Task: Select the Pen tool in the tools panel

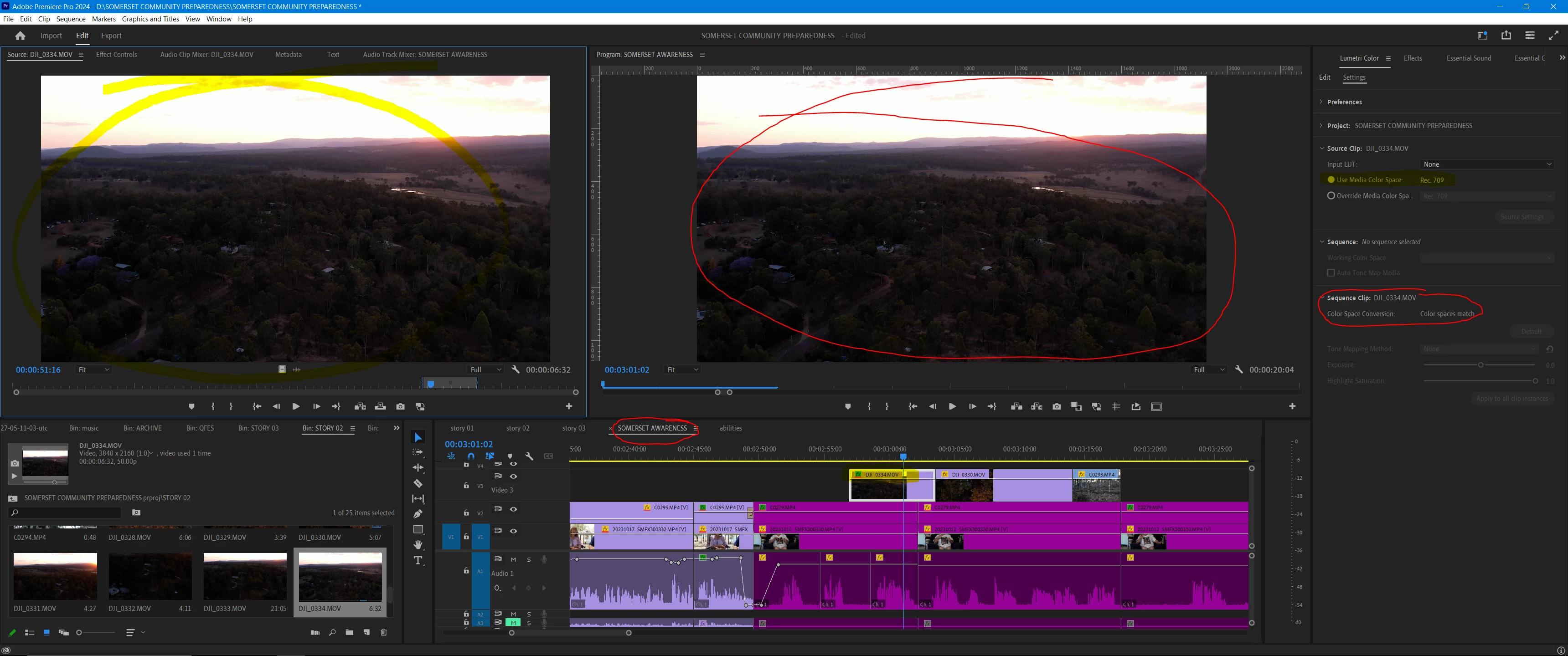Action: coord(418,513)
